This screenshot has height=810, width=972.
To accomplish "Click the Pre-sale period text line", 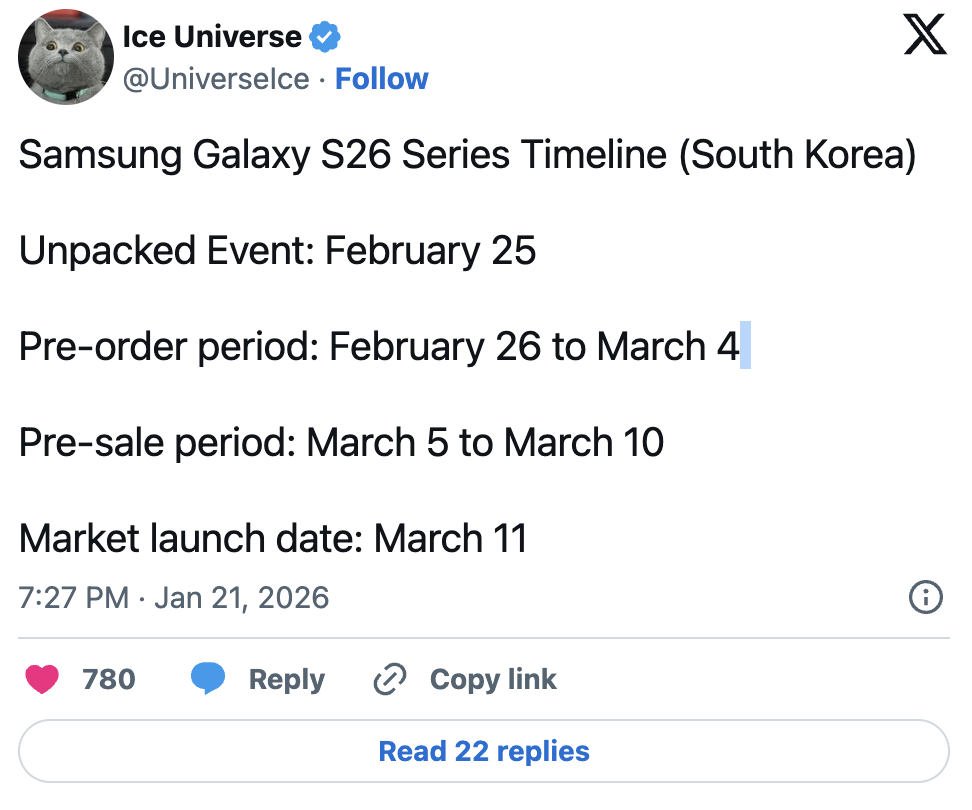I will click(x=341, y=443).
